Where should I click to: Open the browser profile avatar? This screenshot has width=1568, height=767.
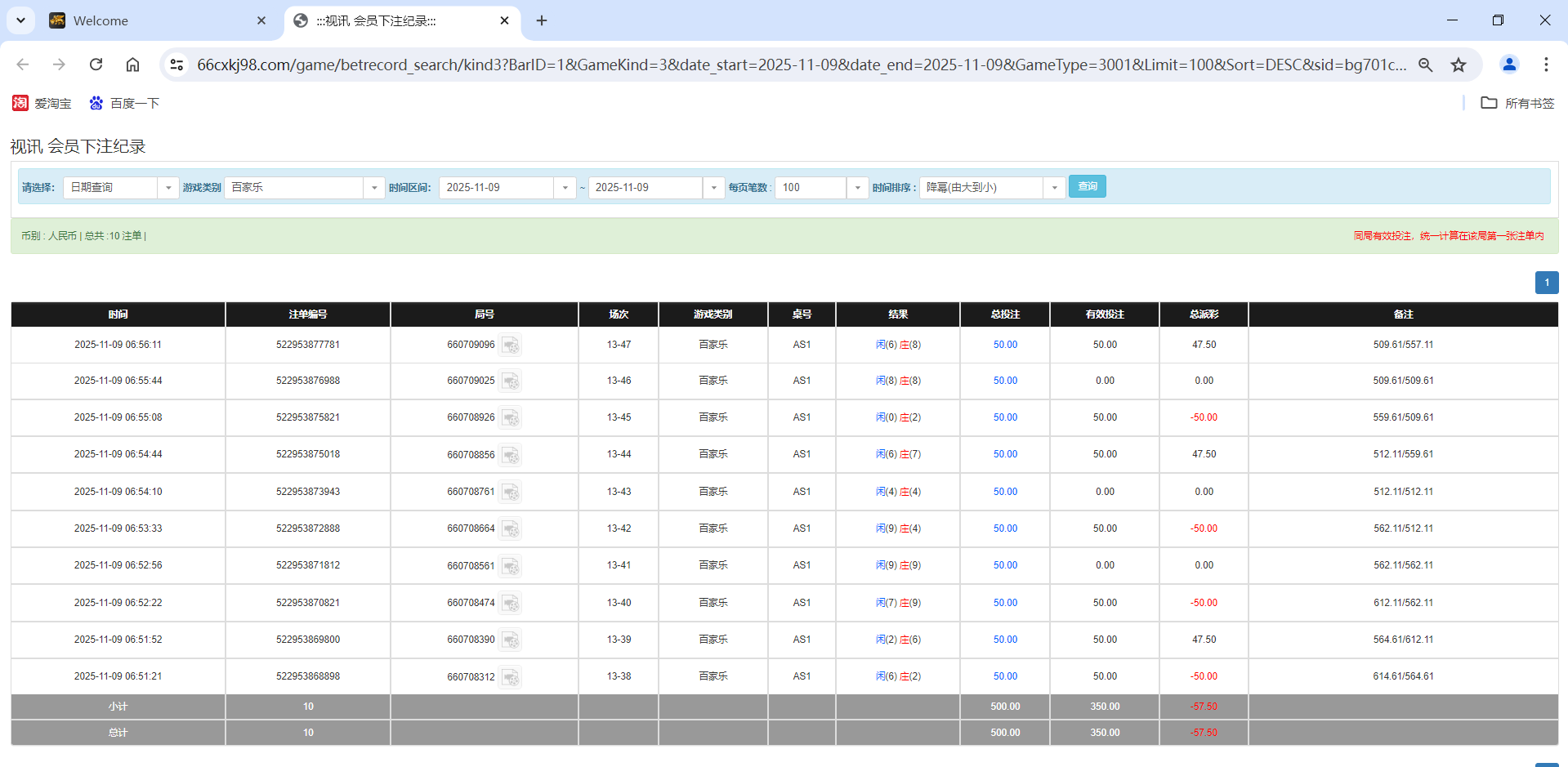[1509, 65]
